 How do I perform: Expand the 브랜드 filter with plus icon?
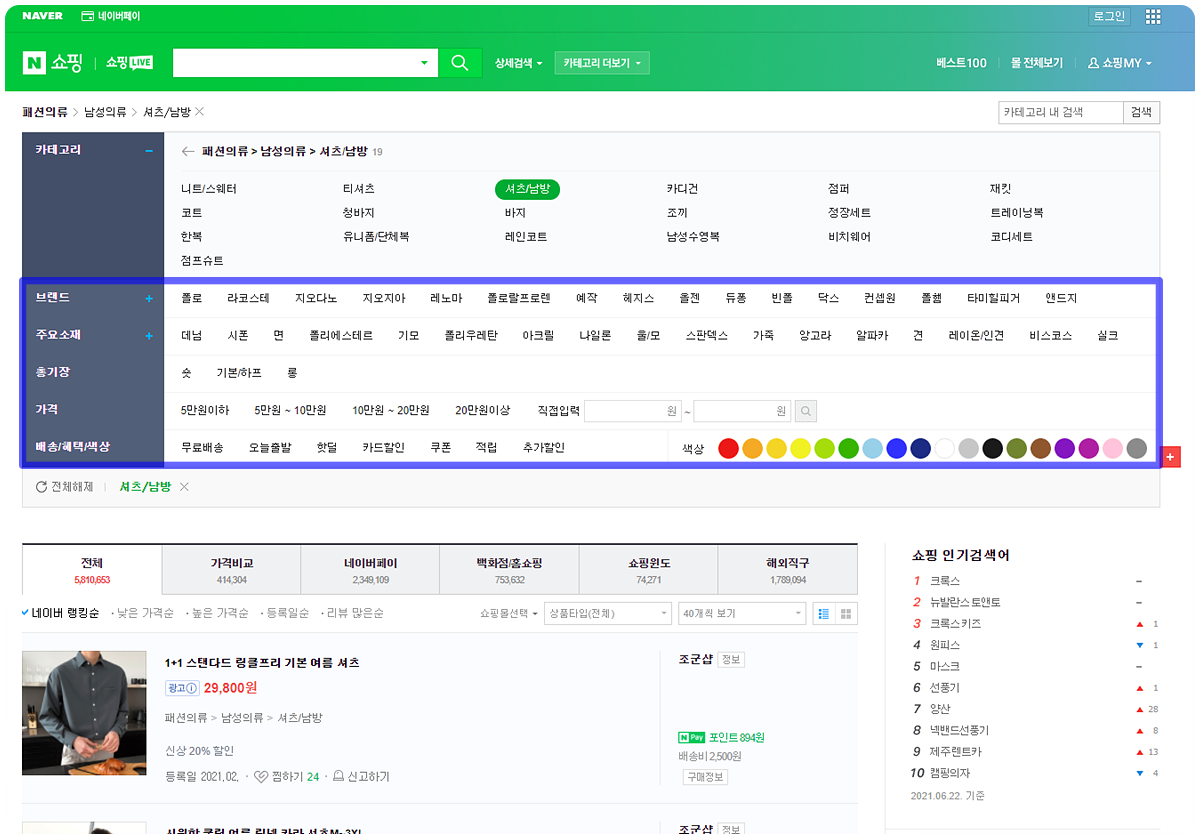pos(149,297)
